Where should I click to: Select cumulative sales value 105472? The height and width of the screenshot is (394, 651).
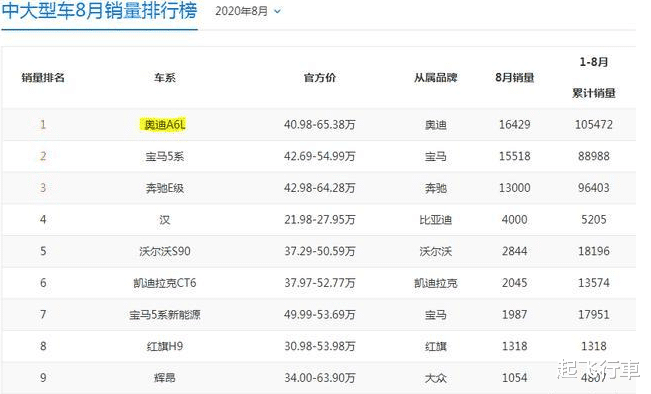pyautogui.click(x=594, y=125)
